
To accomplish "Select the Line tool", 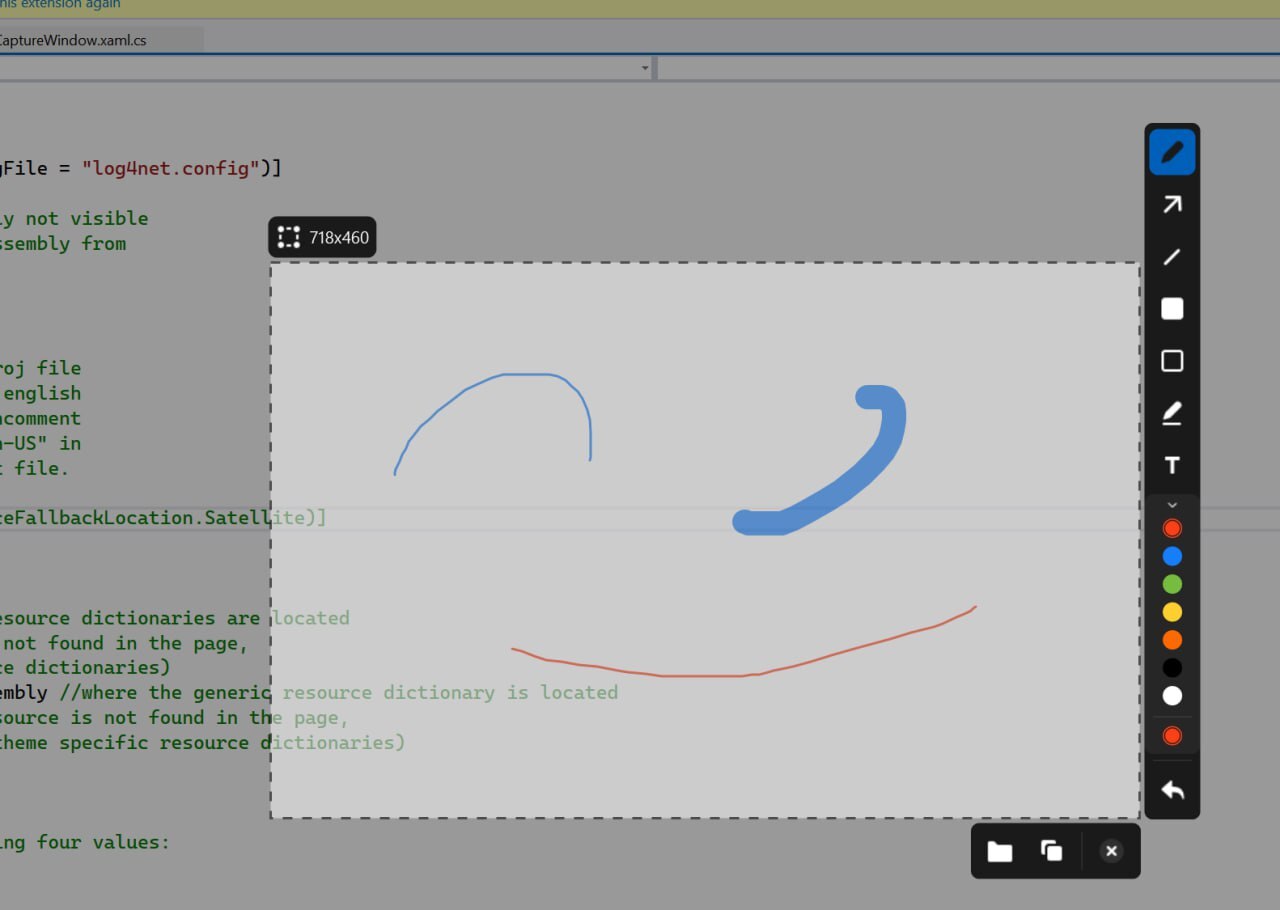I will [x=1172, y=257].
